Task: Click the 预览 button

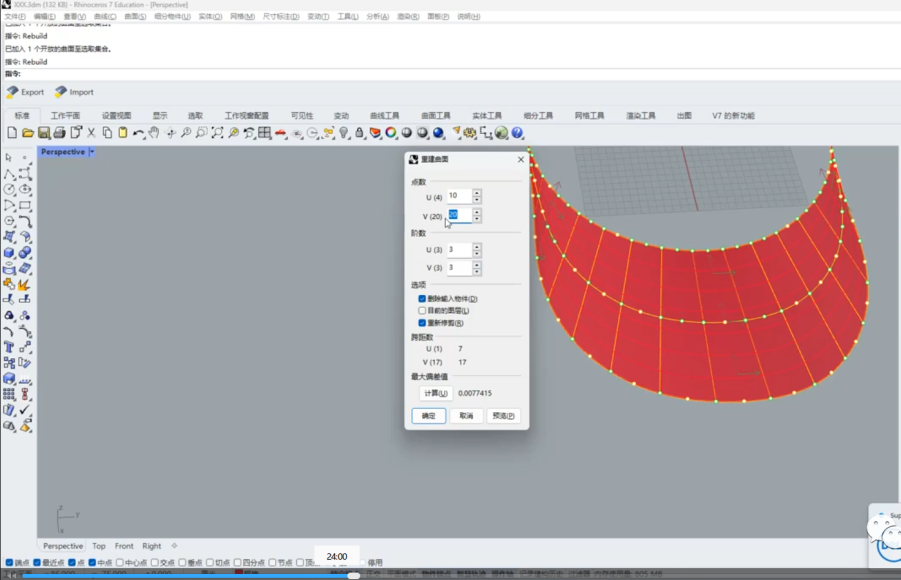Action: click(x=503, y=416)
